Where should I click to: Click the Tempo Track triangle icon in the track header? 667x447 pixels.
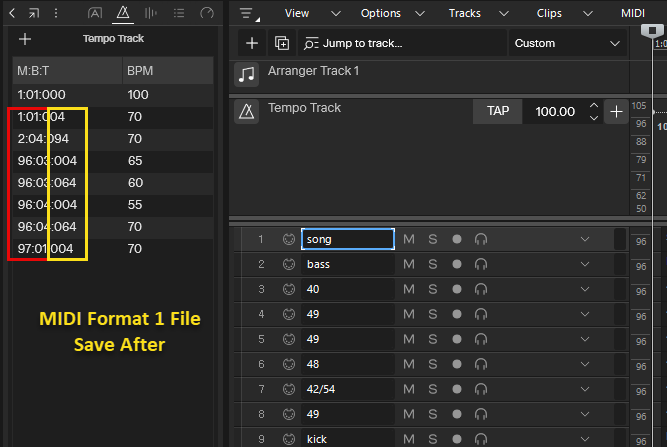point(247,112)
